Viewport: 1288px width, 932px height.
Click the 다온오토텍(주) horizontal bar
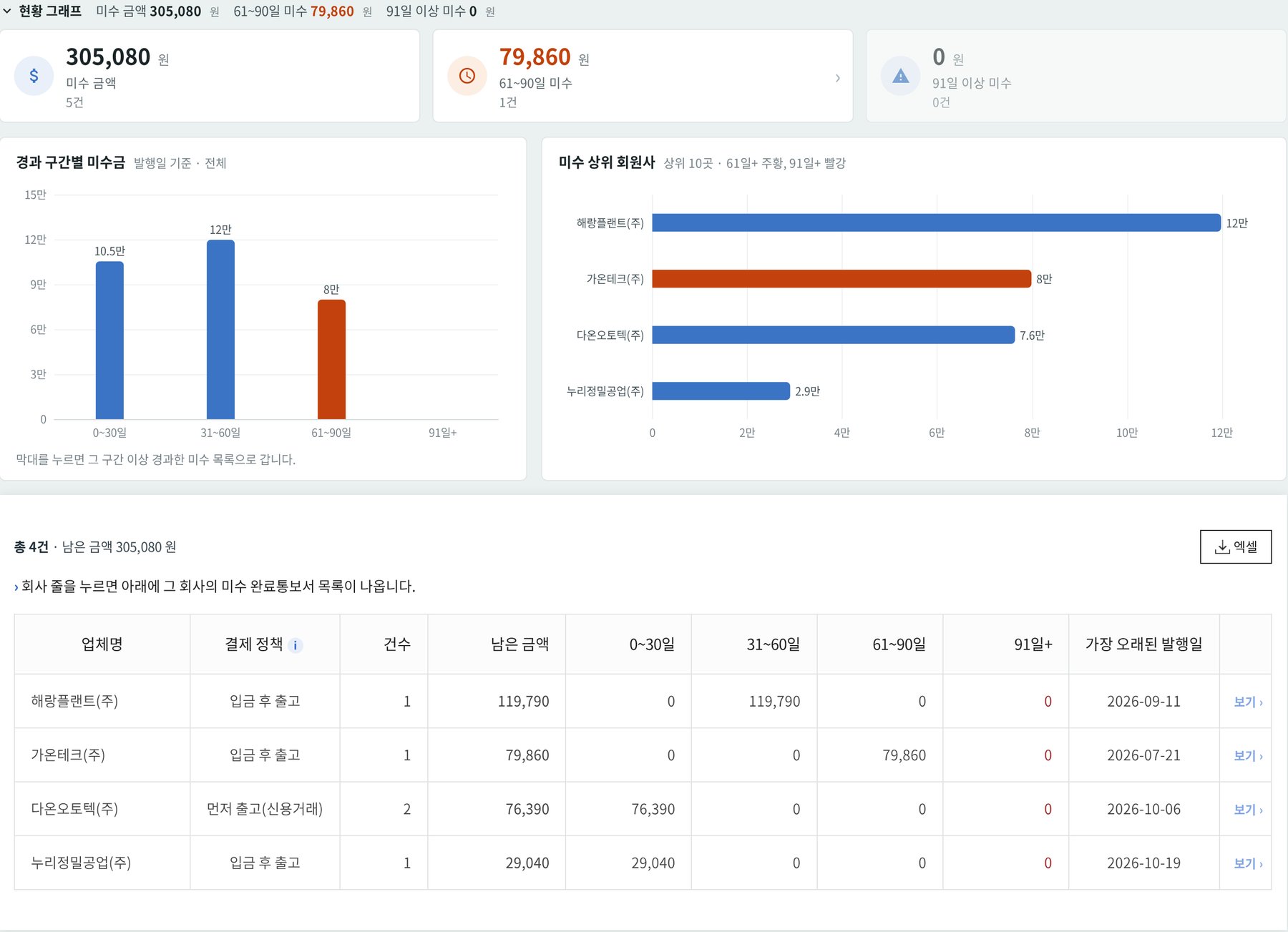pos(833,335)
